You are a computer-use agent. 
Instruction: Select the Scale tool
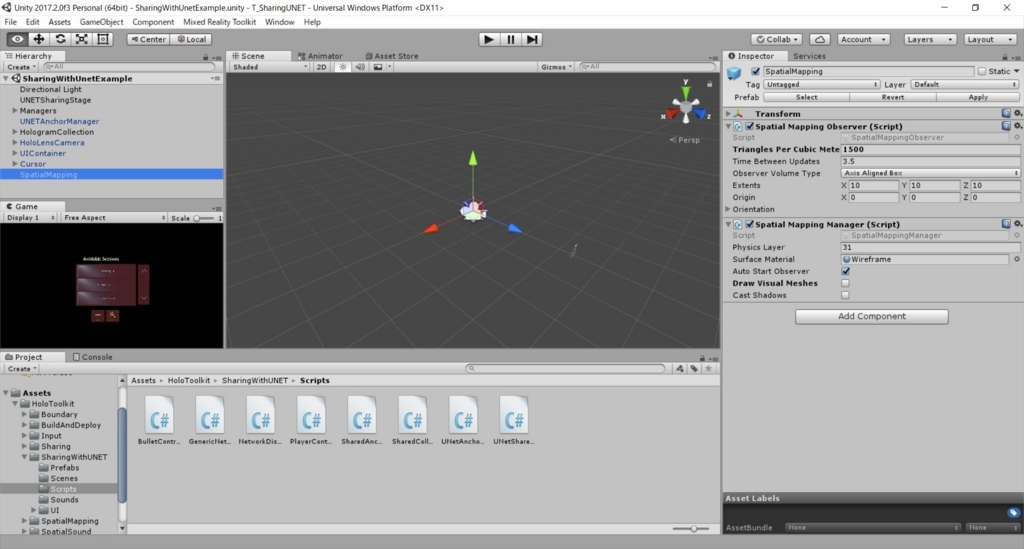(x=82, y=39)
